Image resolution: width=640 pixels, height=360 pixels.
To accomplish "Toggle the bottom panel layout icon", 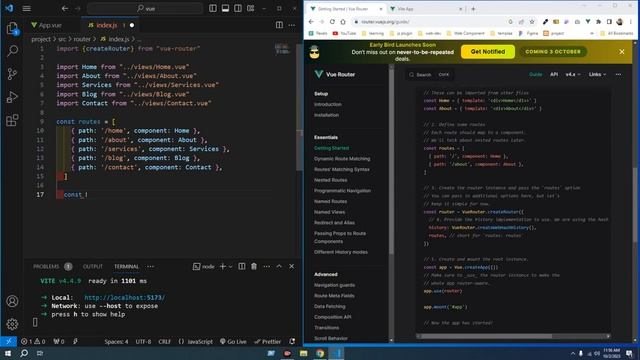I will tap(225, 8).
